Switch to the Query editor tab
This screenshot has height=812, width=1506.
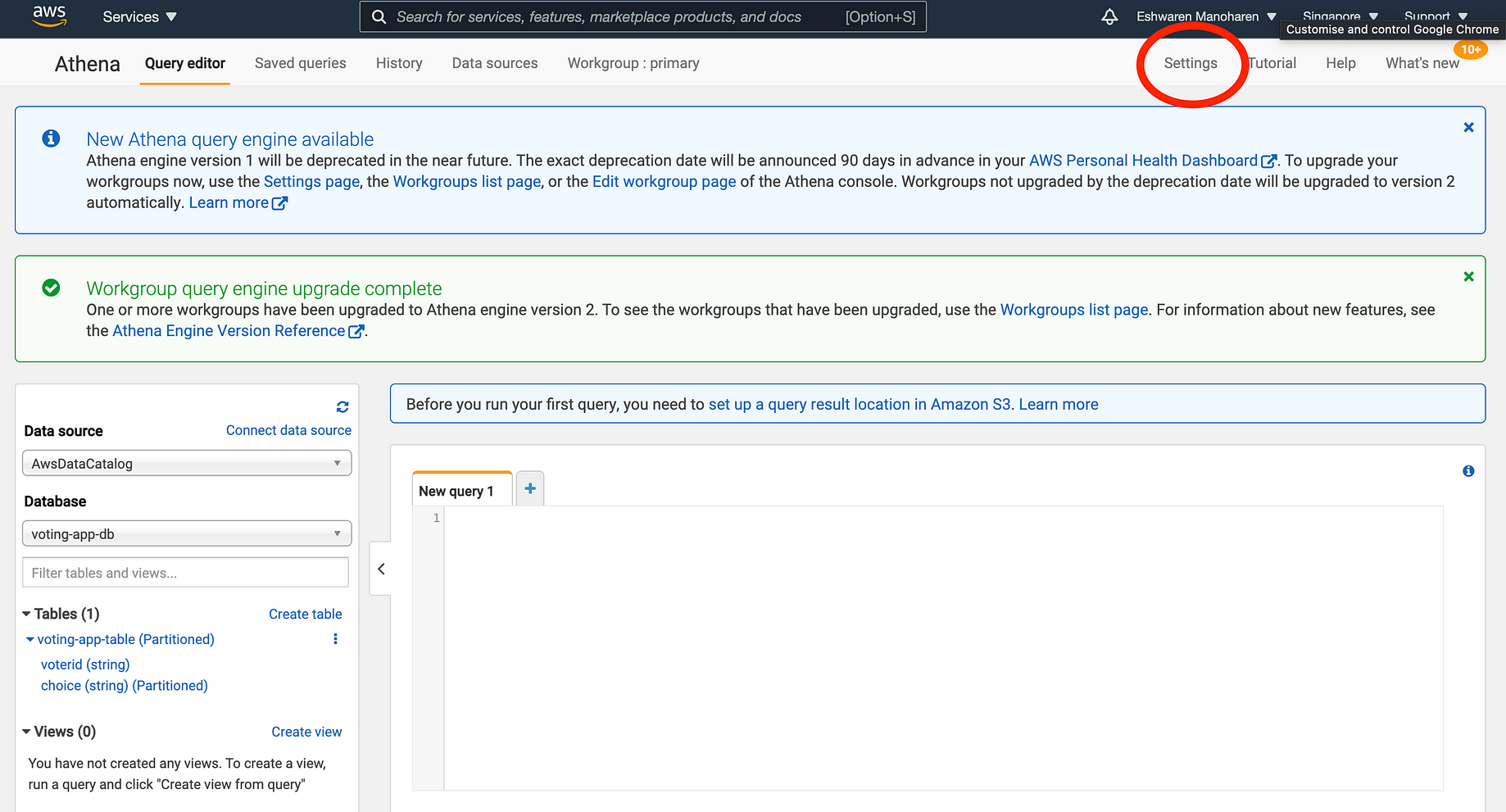tap(185, 63)
